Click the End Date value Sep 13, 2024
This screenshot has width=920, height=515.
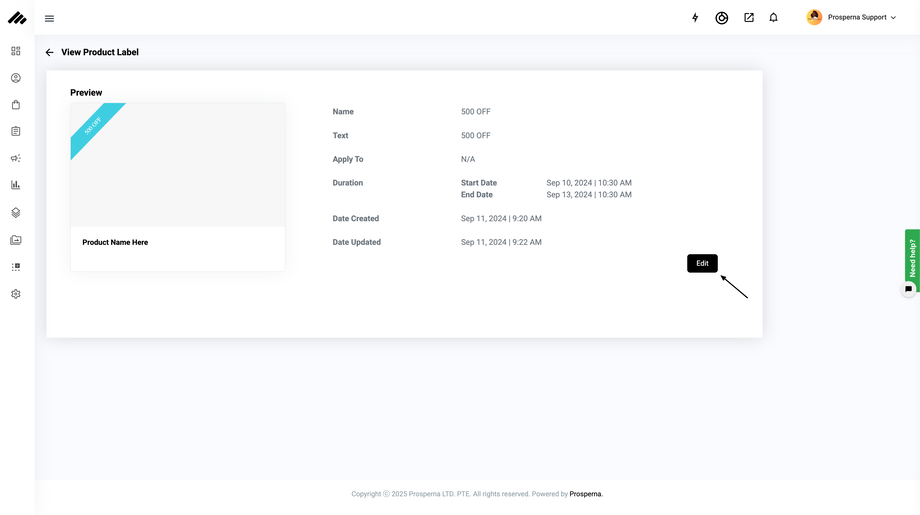coord(589,195)
